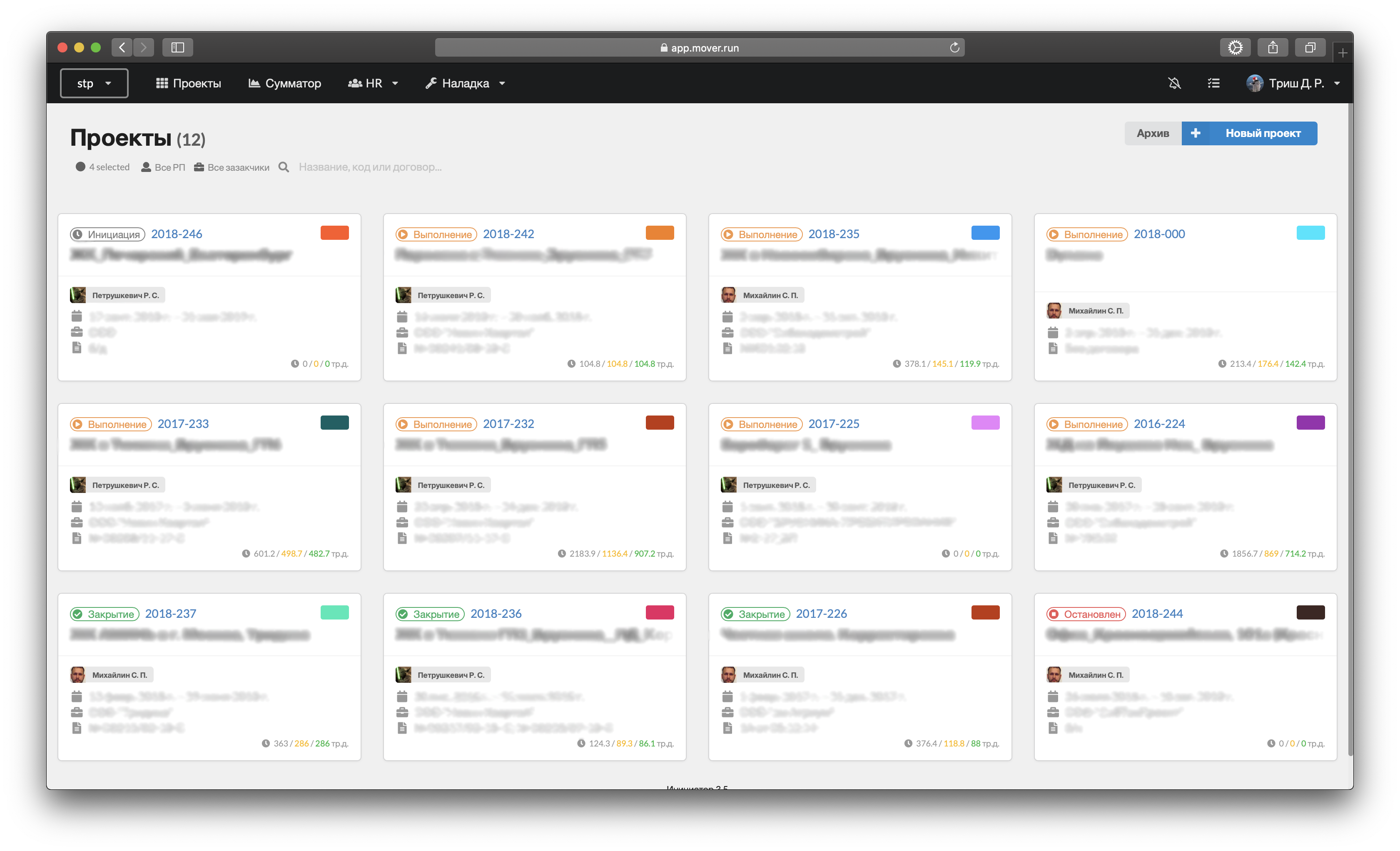This screenshot has width=1400, height=851.
Task: Open project link 2018-246
Action: click(x=177, y=234)
